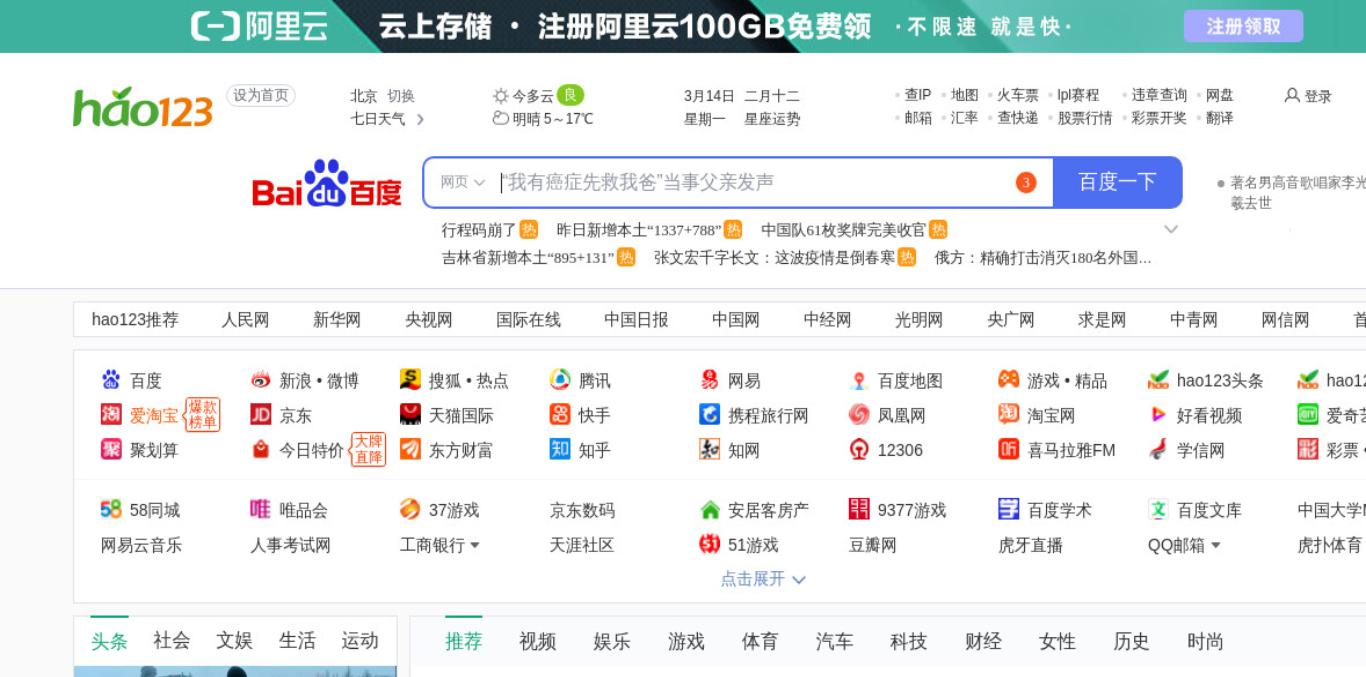Open the 火车票 tool link
This screenshot has height=677, width=1366.
click(1018, 95)
